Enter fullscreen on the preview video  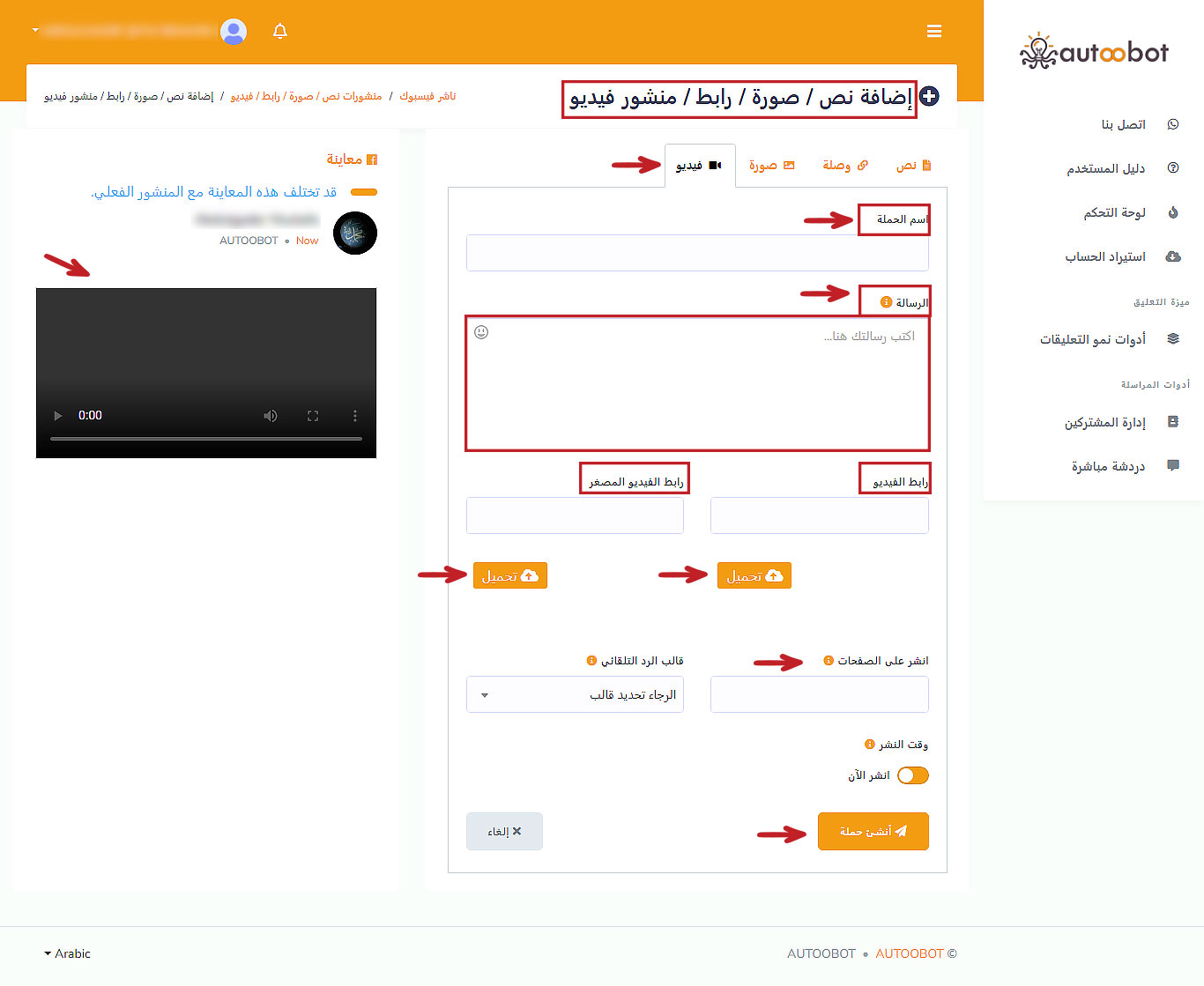[313, 416]
